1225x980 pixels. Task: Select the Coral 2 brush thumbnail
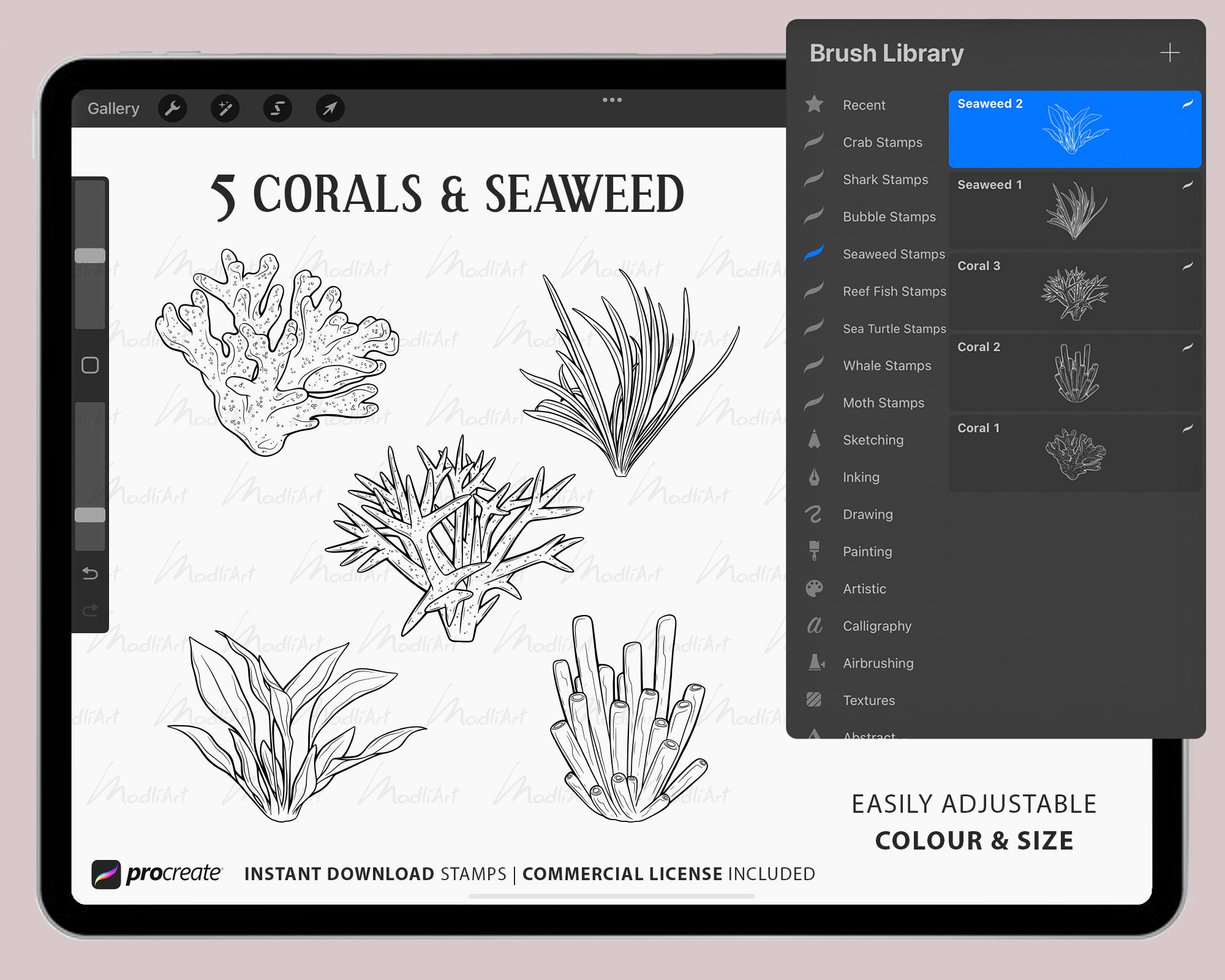point(1075,374)
